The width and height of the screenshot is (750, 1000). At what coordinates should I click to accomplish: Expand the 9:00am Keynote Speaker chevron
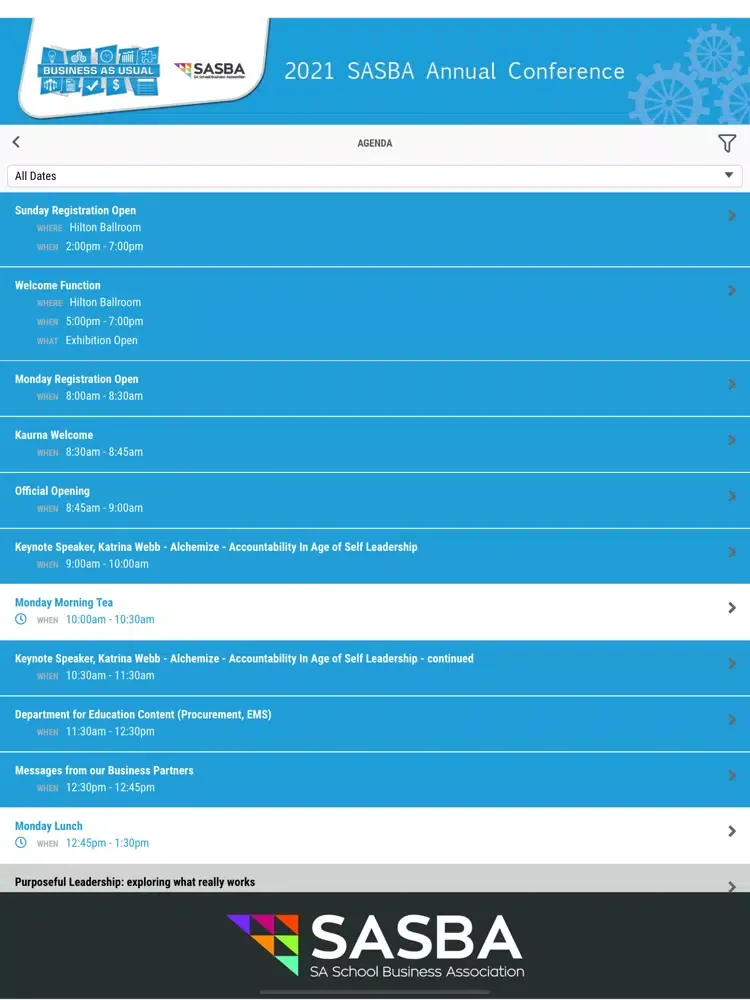pos(732,552)
